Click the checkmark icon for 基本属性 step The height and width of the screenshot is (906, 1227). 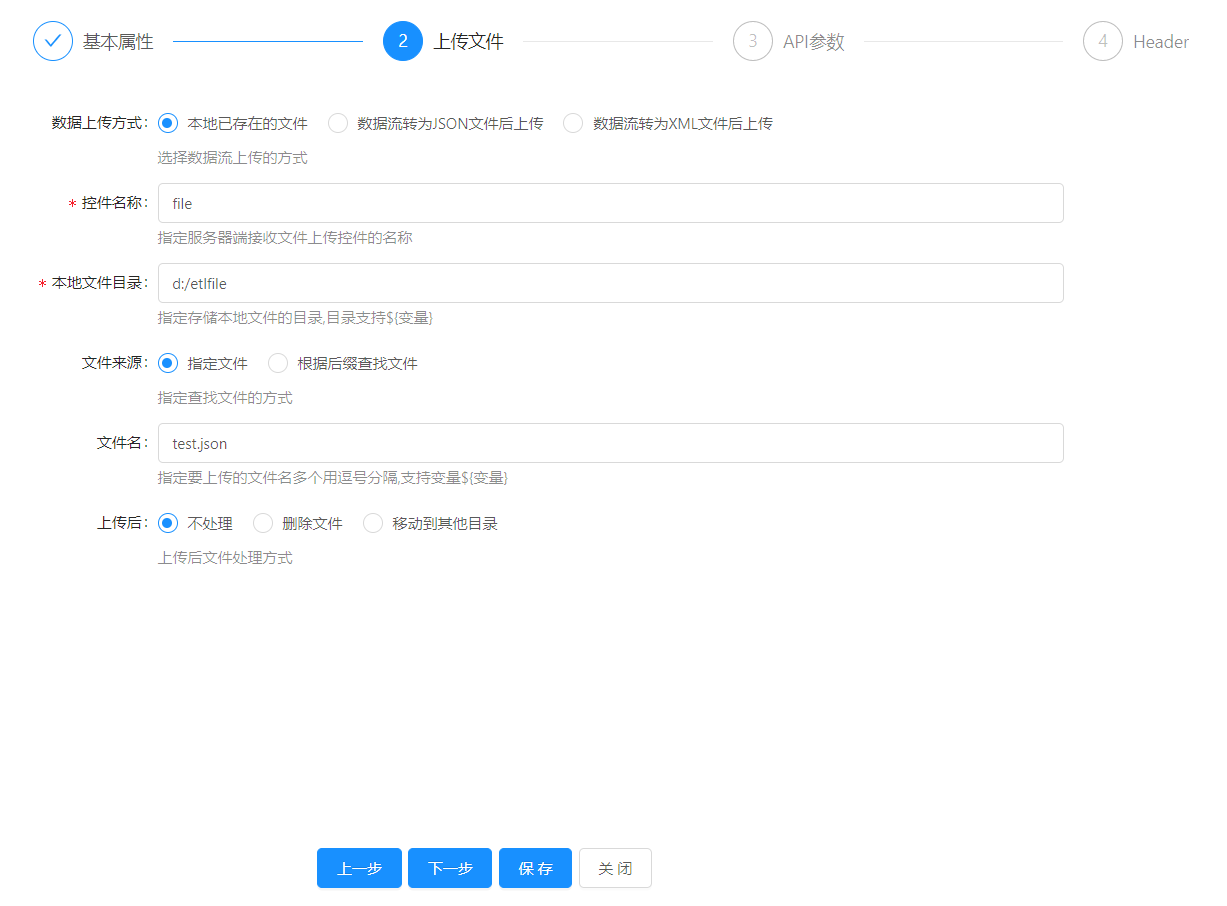coord(53,41)
